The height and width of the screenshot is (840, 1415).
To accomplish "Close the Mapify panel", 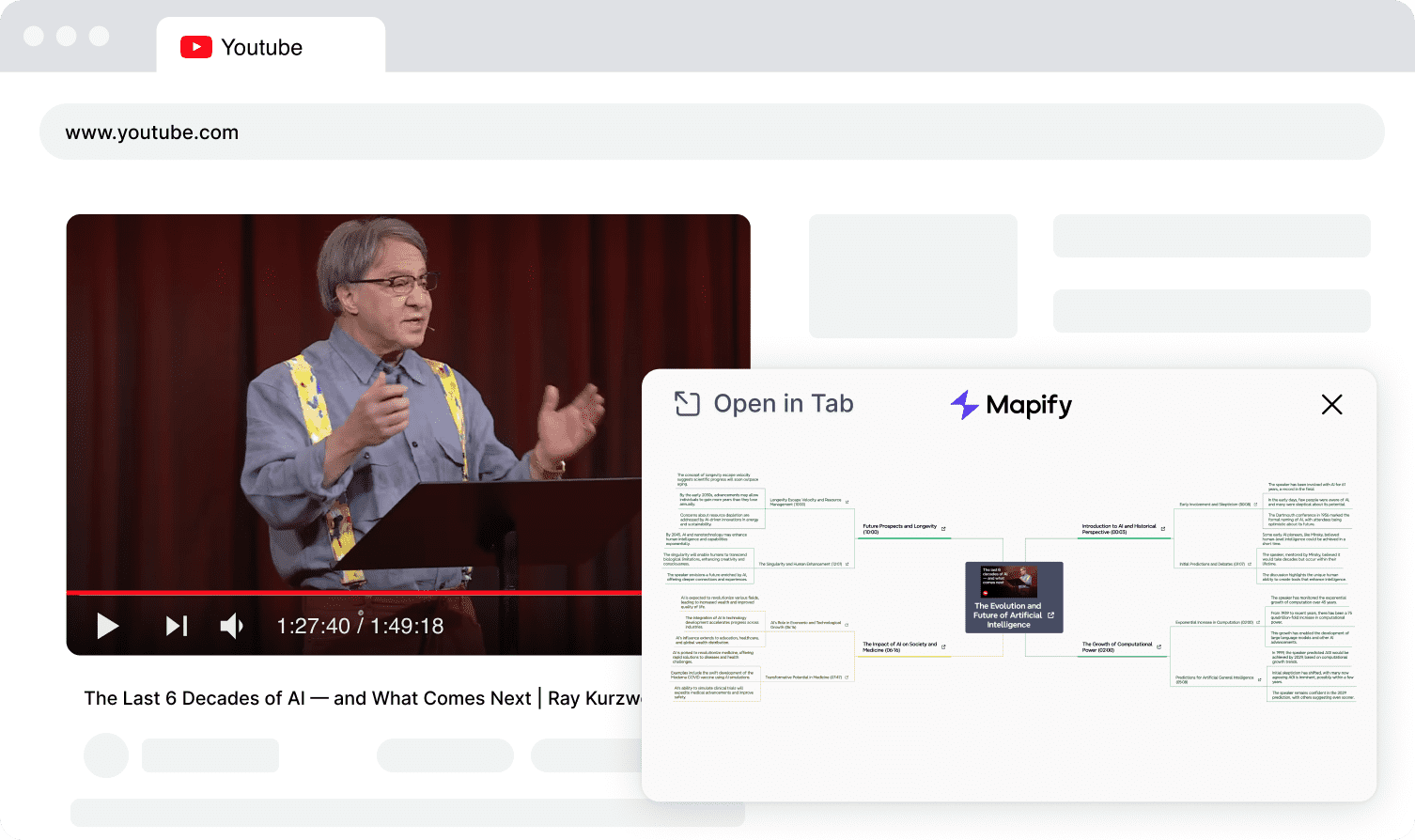I will [x=1331, y=404].
